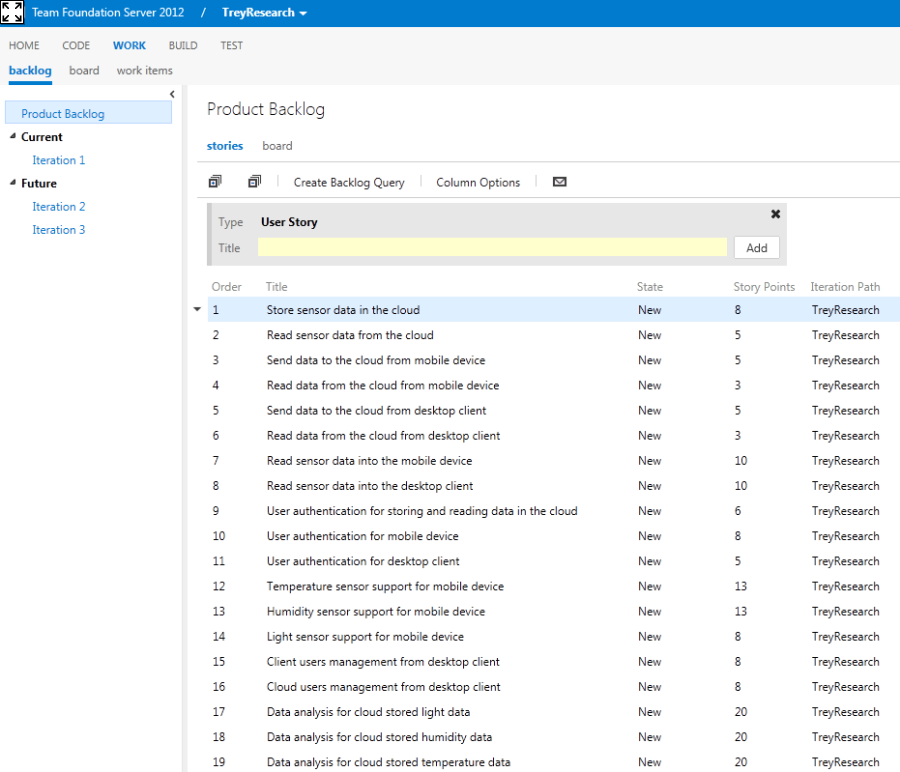Image resolution: width=900 pixels, height=772 pixels.
Task: Close the add User Story panel
Action: [x=775, y=214]
